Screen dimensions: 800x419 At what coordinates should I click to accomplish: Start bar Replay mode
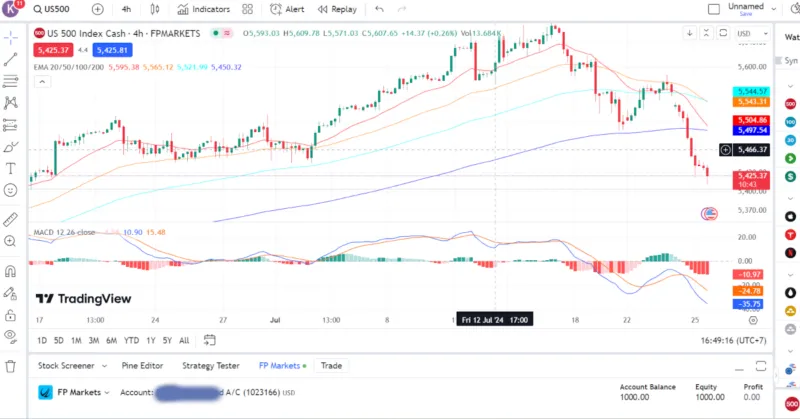[x=337, y=9]
